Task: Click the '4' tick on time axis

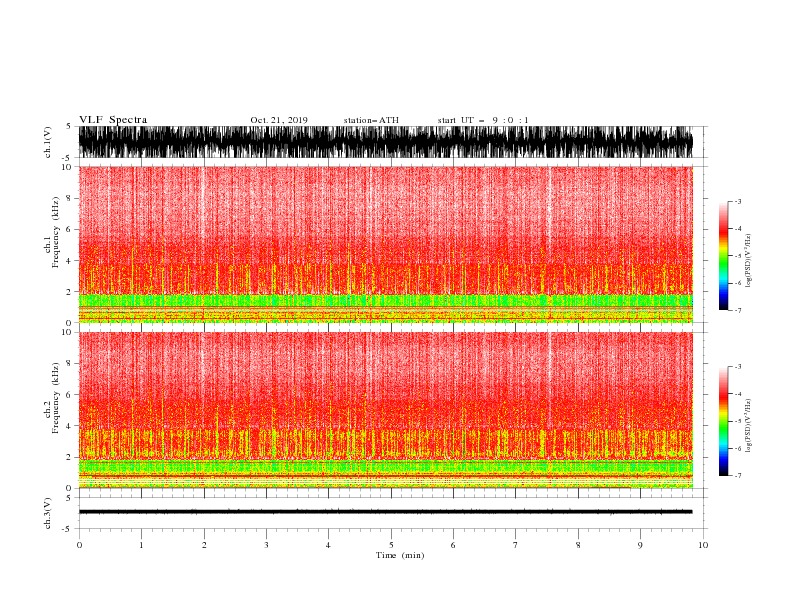Action: tap(329, 545)
